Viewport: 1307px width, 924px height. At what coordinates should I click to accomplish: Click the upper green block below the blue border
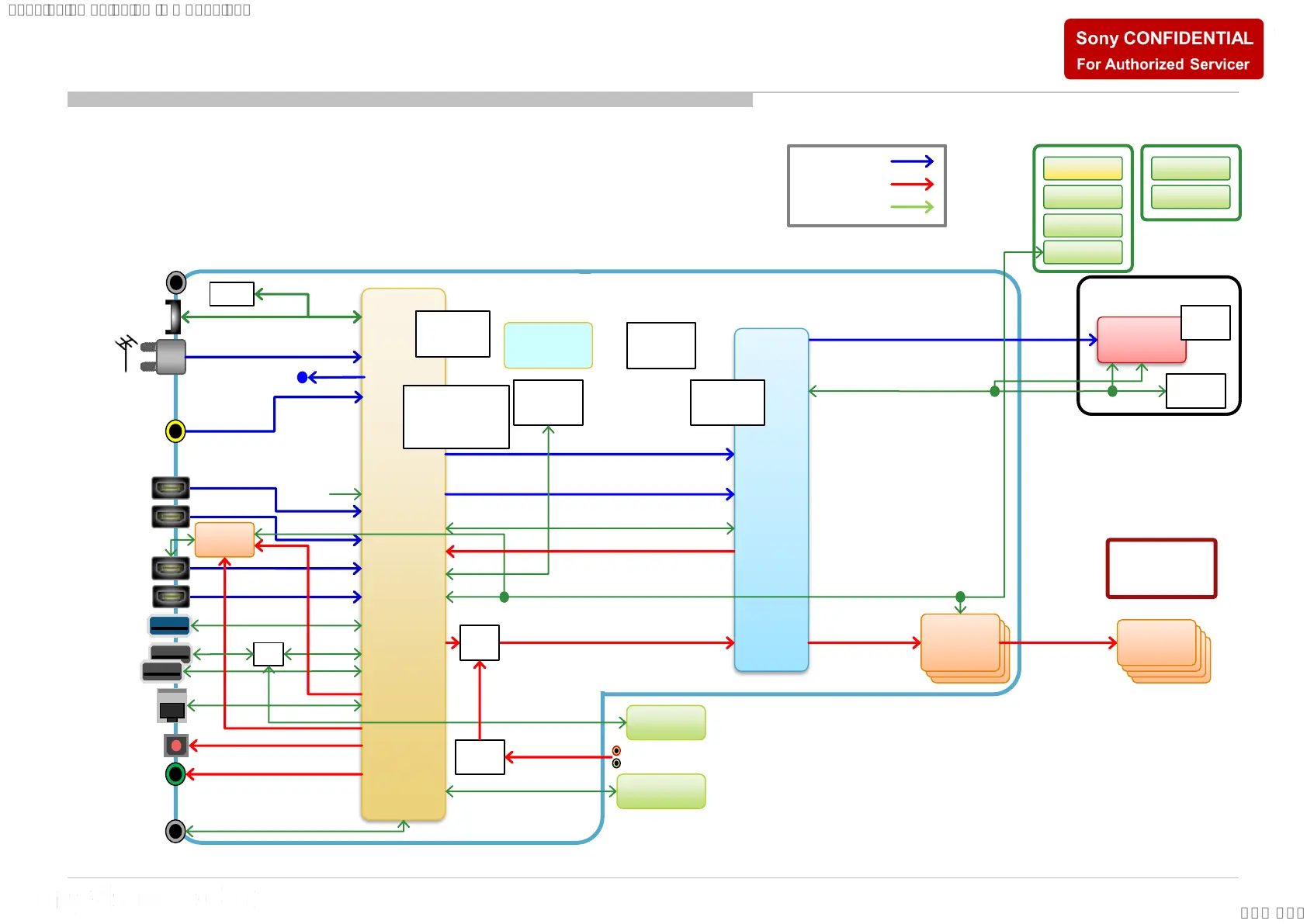pyautogui.click(x=666, y=722)
